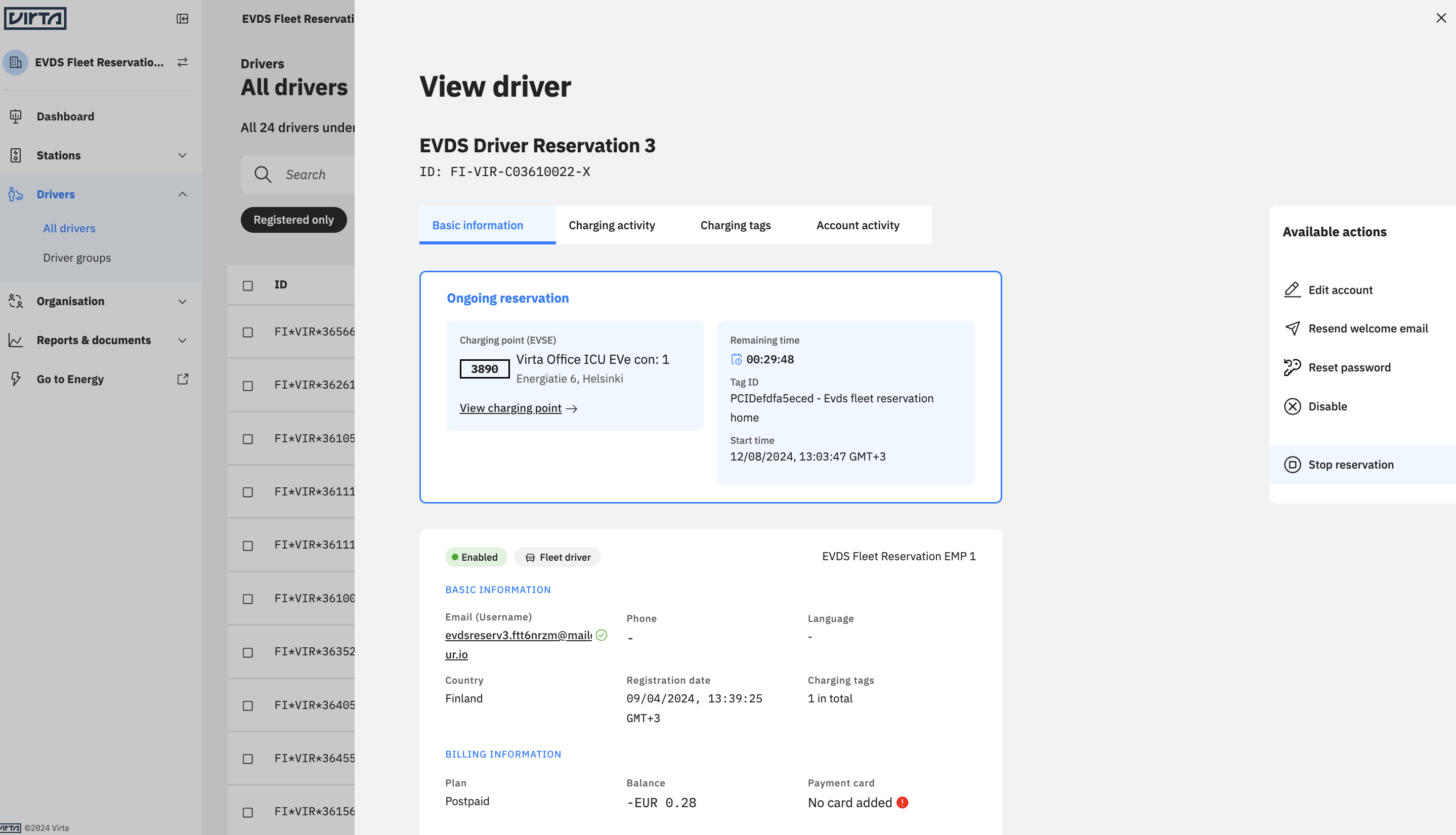
Task: Expand the Organisation menu chevron
Action: pos(182,301)
